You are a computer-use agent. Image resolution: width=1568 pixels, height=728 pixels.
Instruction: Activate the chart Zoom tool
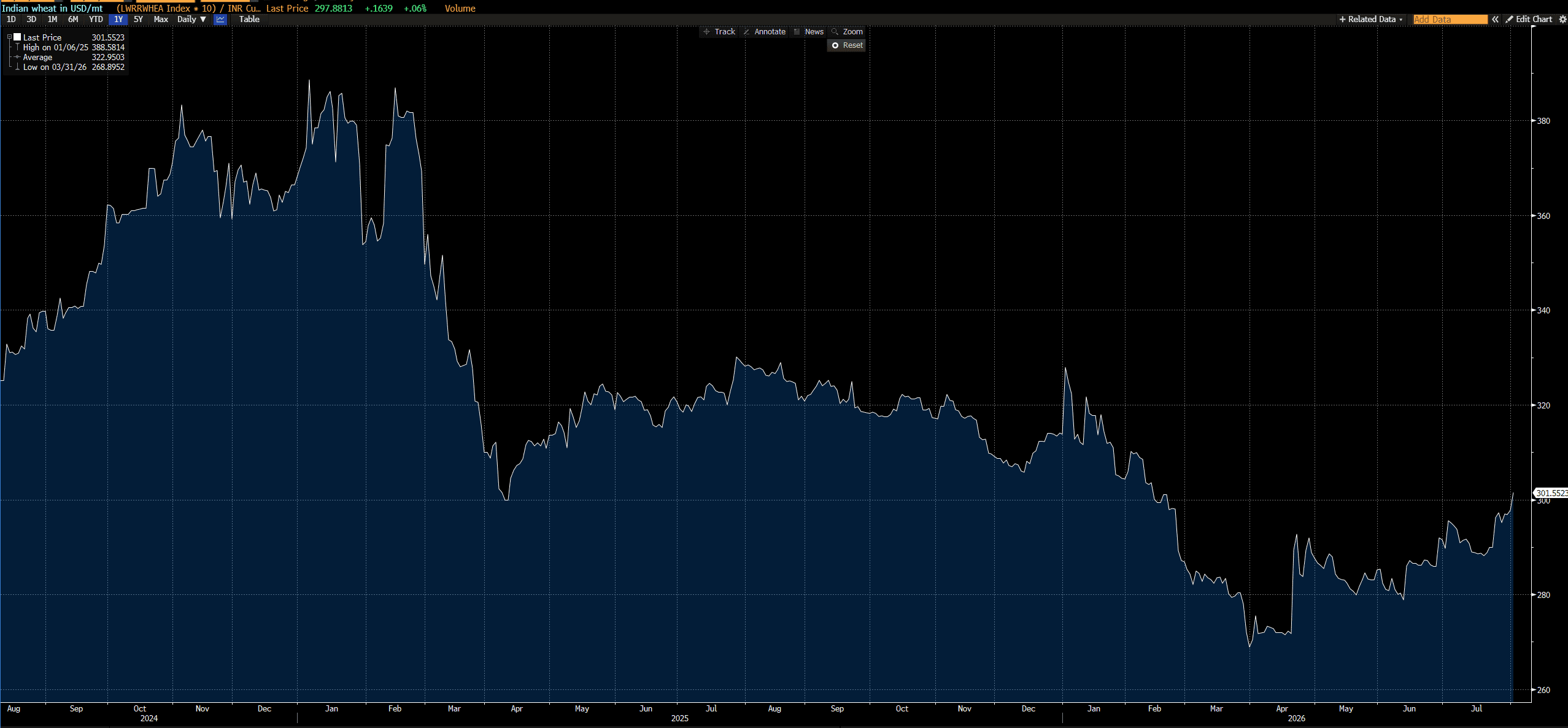[848, 32]
